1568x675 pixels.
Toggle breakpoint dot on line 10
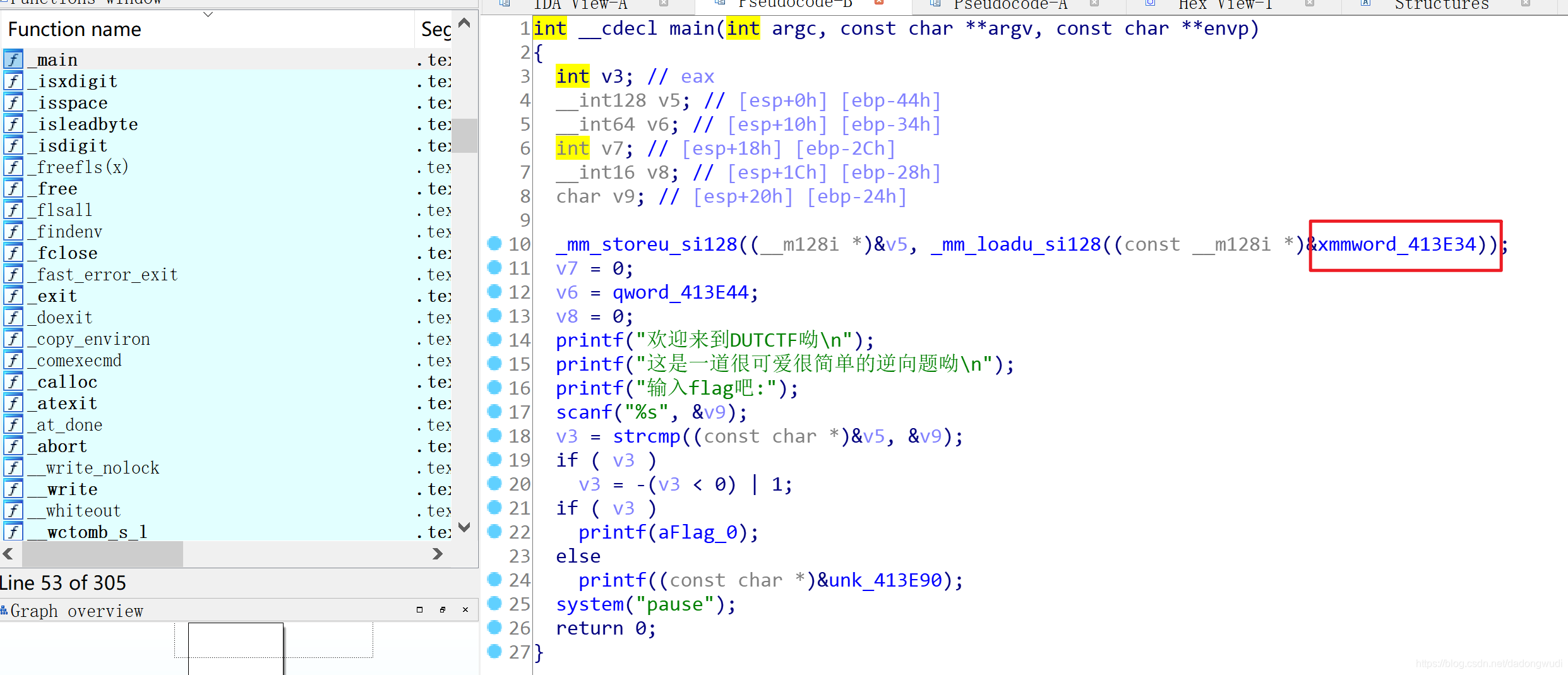[494, 243]
